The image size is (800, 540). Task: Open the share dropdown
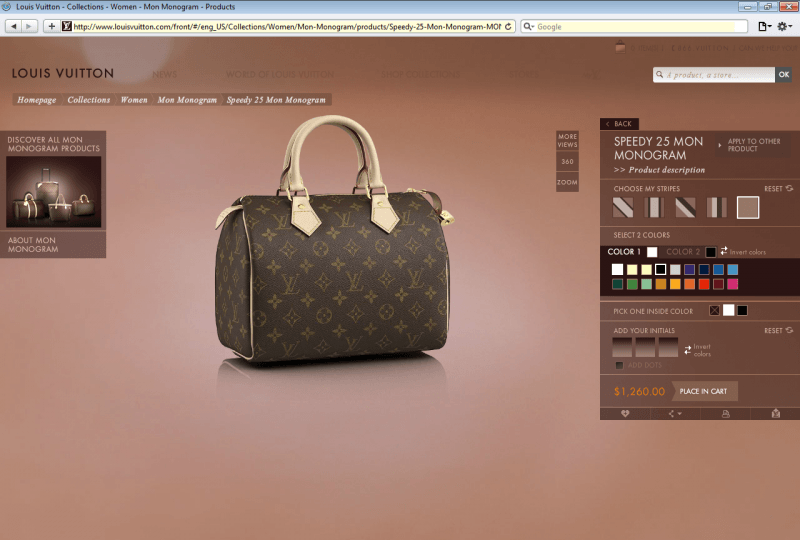[x=675, y=413]
